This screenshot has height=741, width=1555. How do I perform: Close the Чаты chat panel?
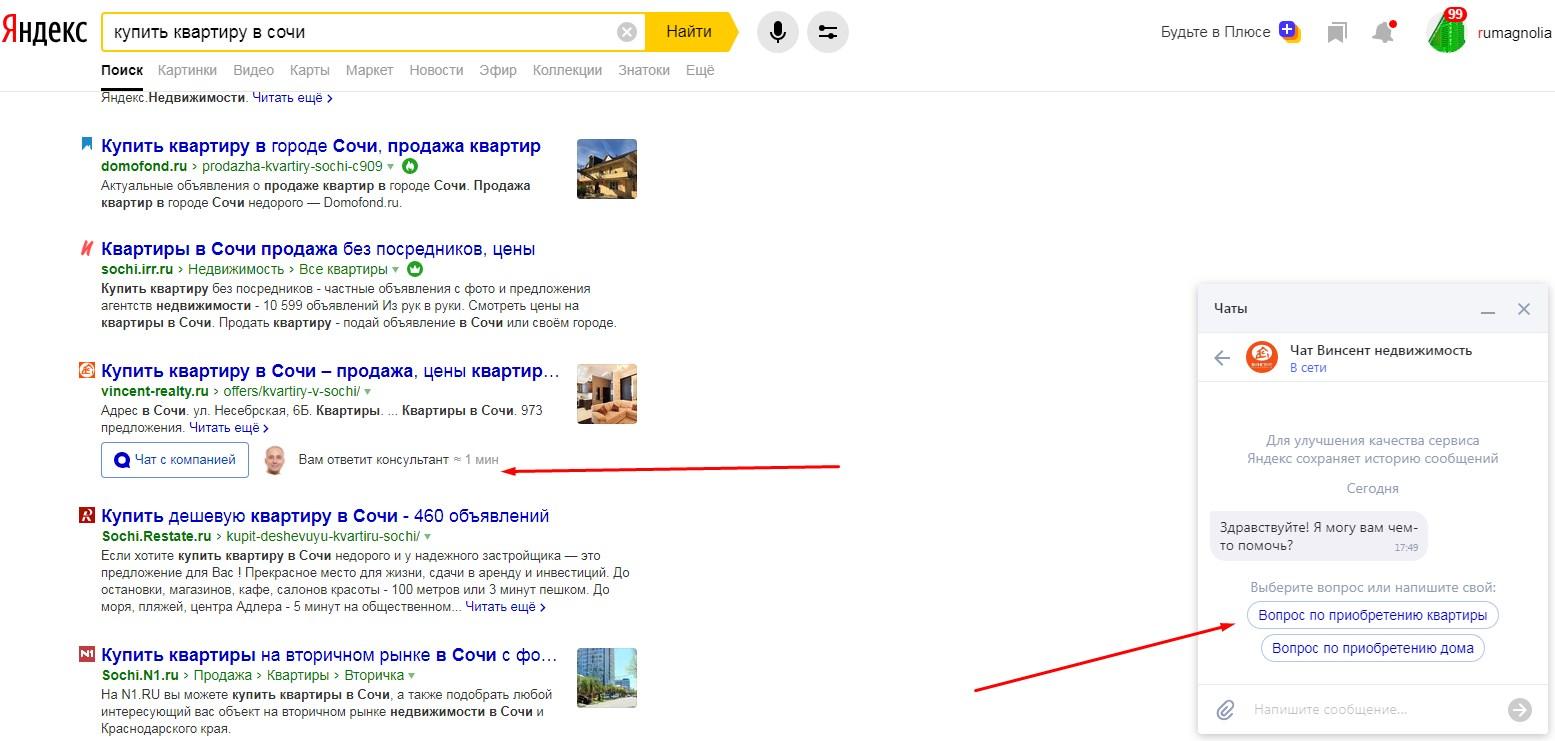[x=1524, y=309]
